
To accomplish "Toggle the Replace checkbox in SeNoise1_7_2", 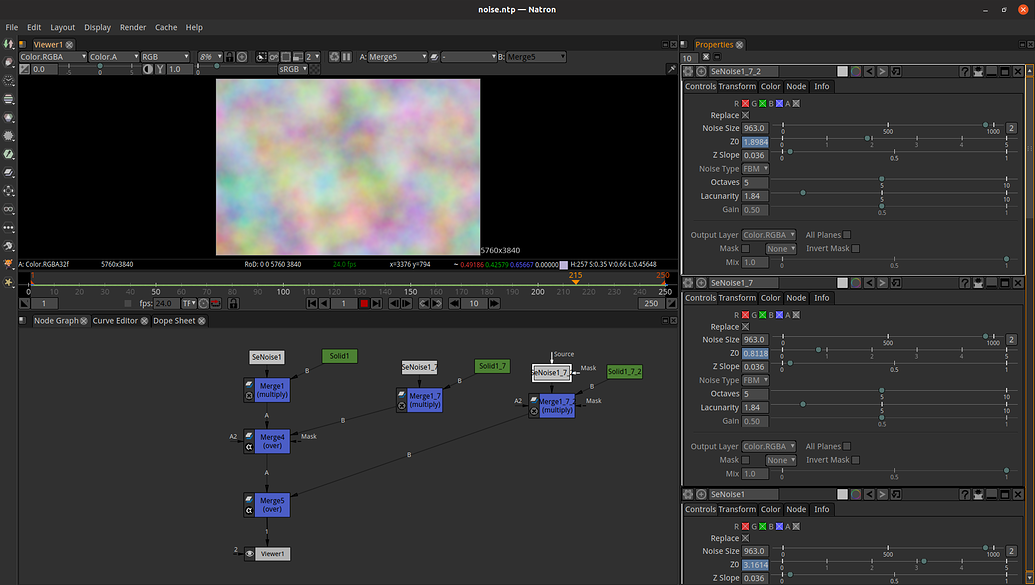I will click(744, 115).
